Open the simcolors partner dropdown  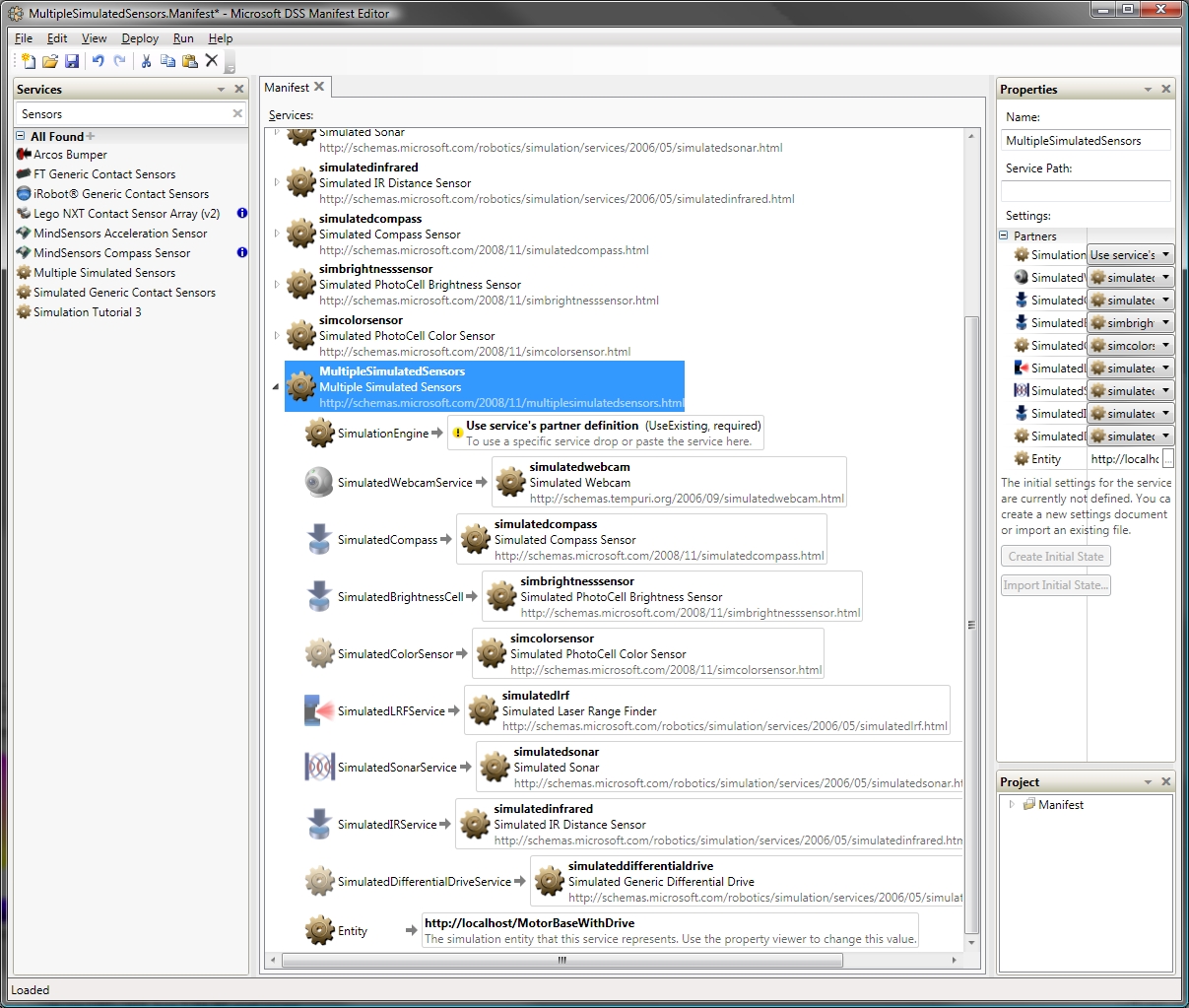pyautogui.click(x=1130, y=345)
